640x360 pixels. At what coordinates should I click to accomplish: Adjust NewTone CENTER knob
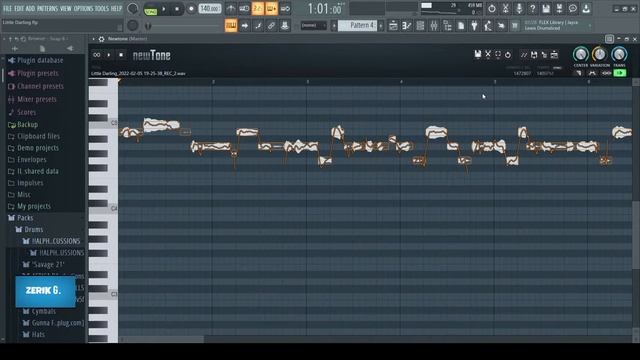[580, 54]
